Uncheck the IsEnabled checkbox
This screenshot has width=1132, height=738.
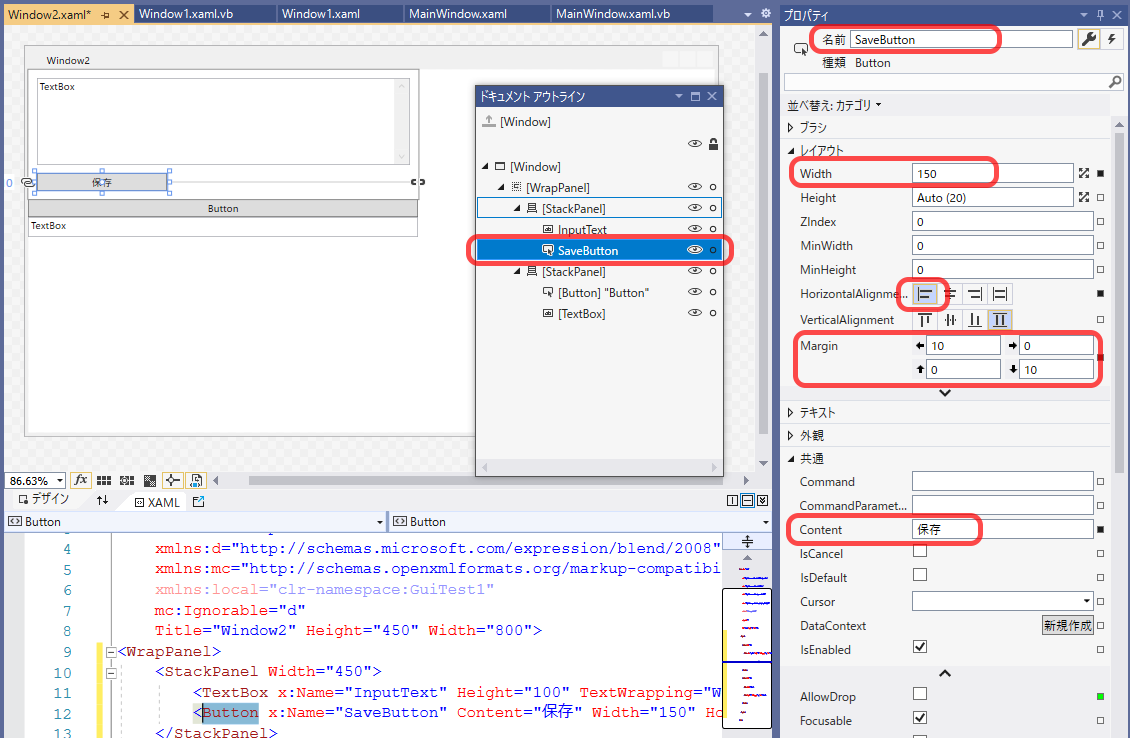(920, 646)
